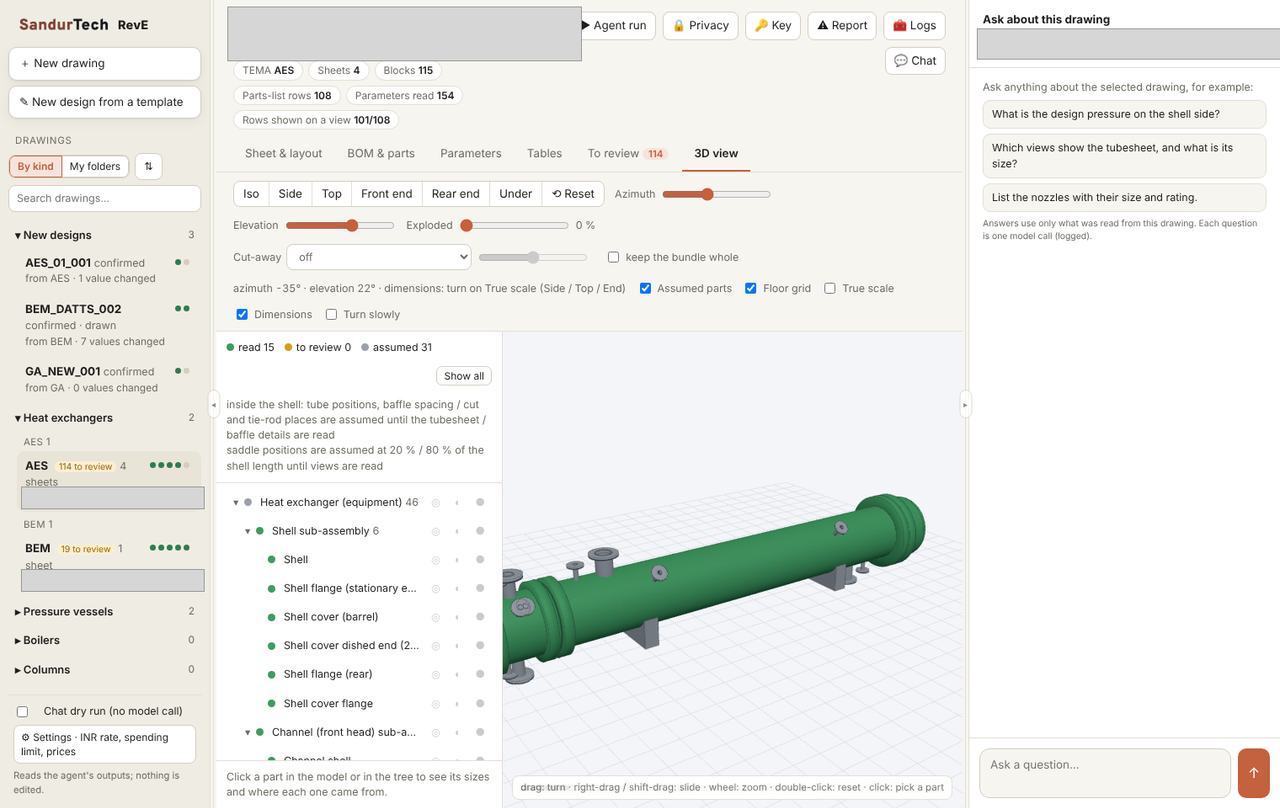Switch to the BOM & parts tab
1280x808 pixels.
point(381,153)
